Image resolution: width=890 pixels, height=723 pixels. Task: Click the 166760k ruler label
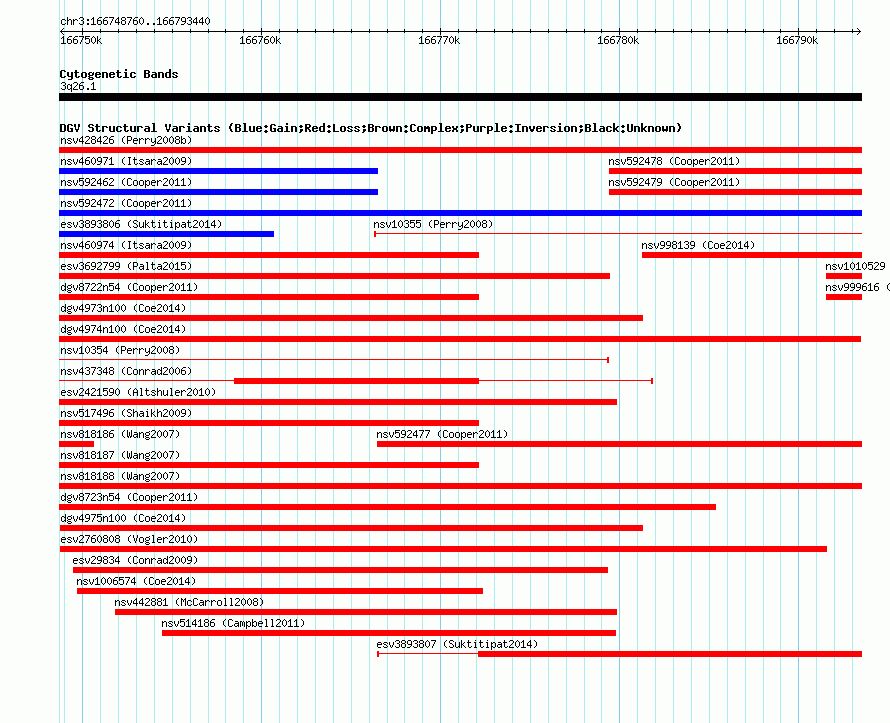tap(260, 40)
